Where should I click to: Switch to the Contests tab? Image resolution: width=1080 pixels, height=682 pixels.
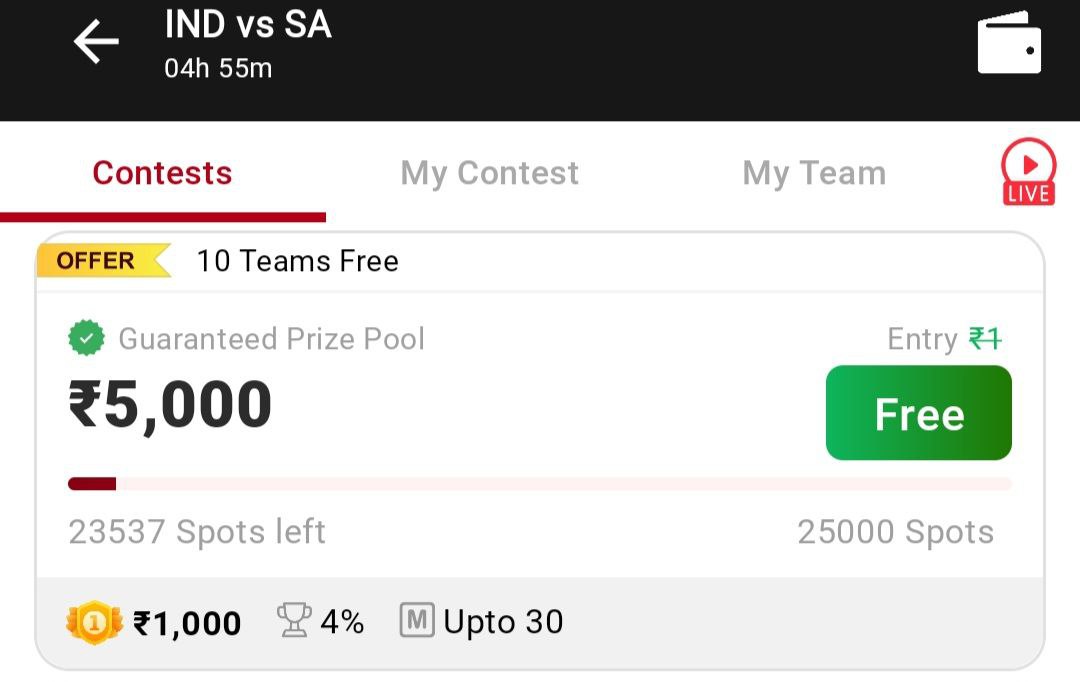(x=162, y=173)
